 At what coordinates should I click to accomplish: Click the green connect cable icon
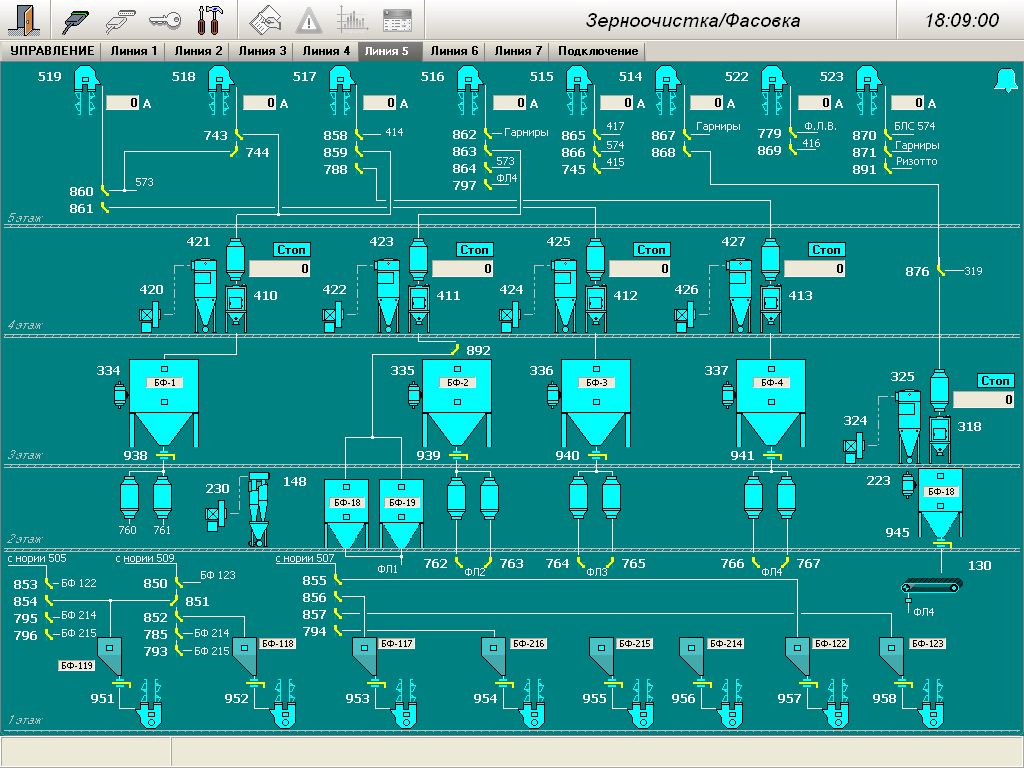77,19
